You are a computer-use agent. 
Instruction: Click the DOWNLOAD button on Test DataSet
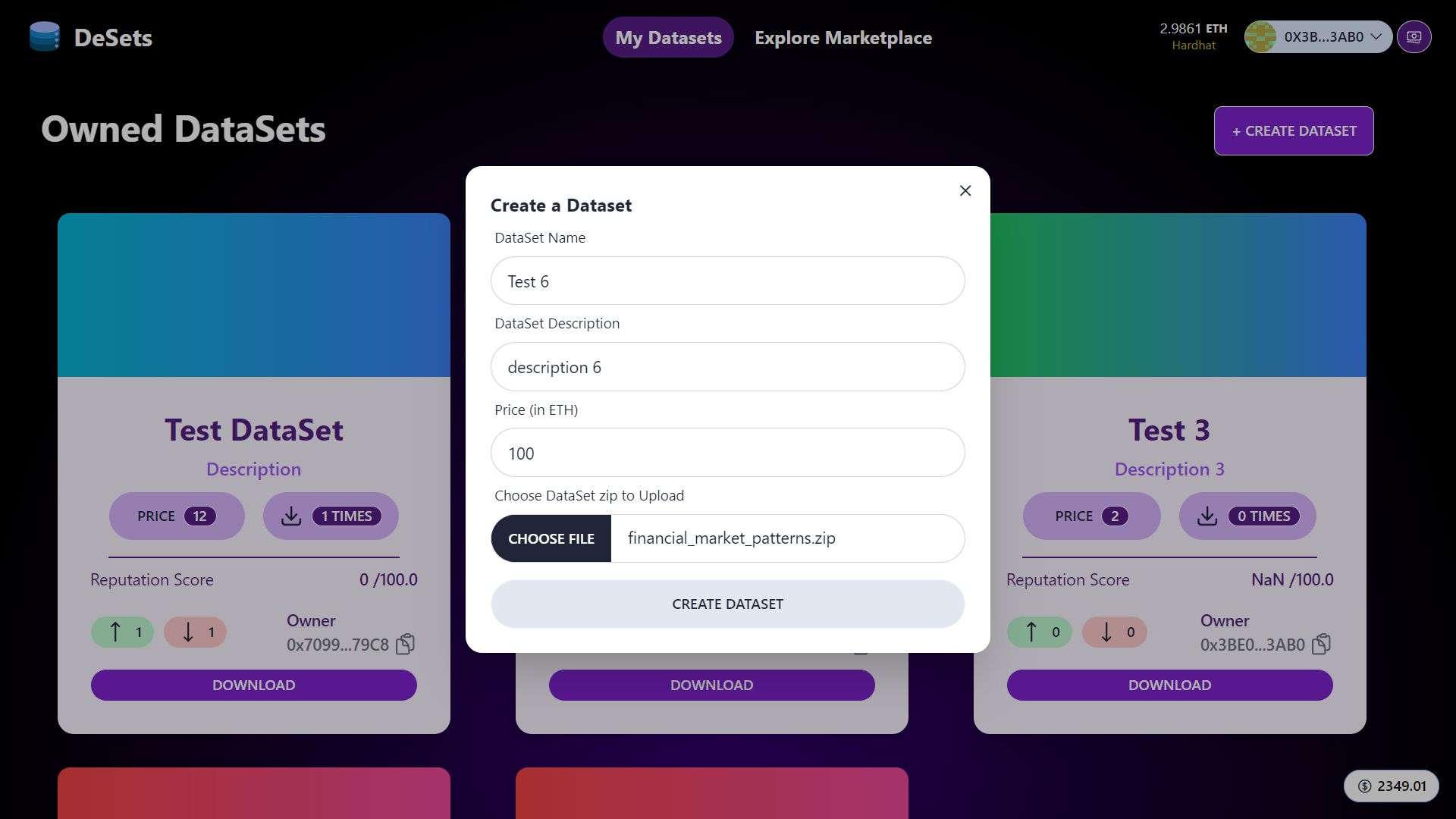(x=254, y=684)
